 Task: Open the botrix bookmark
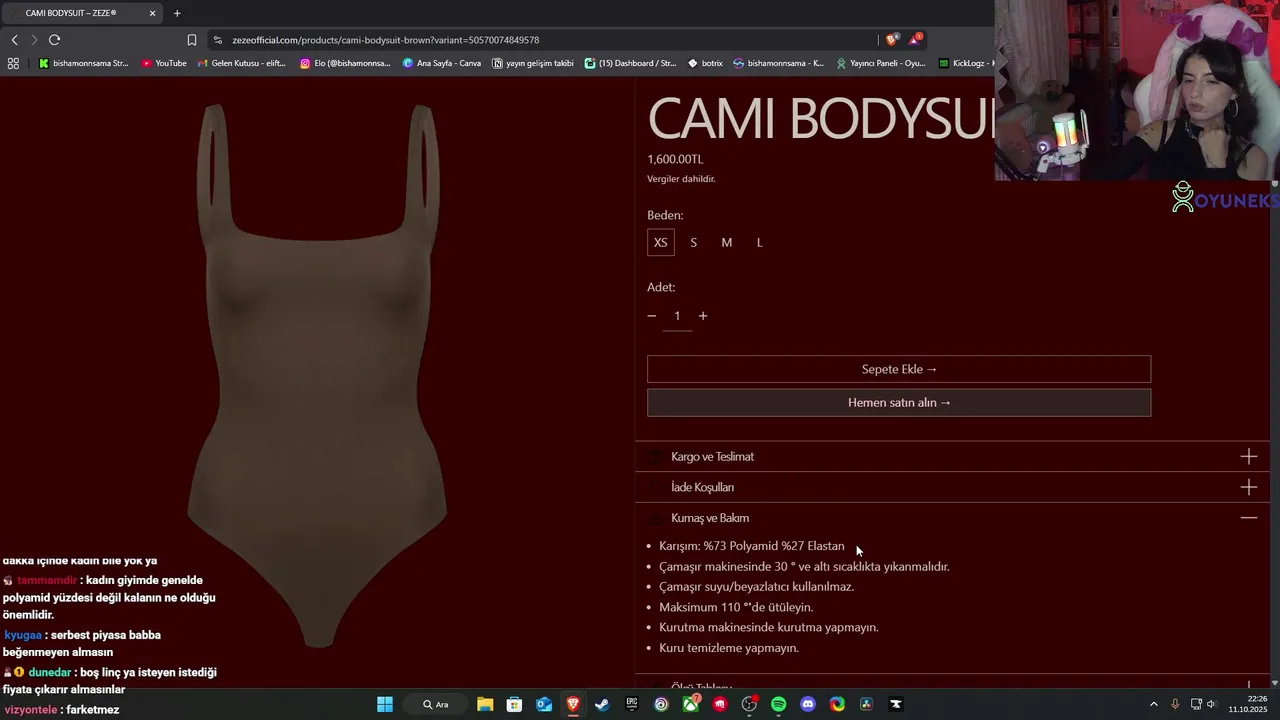(x=705, y=63)
